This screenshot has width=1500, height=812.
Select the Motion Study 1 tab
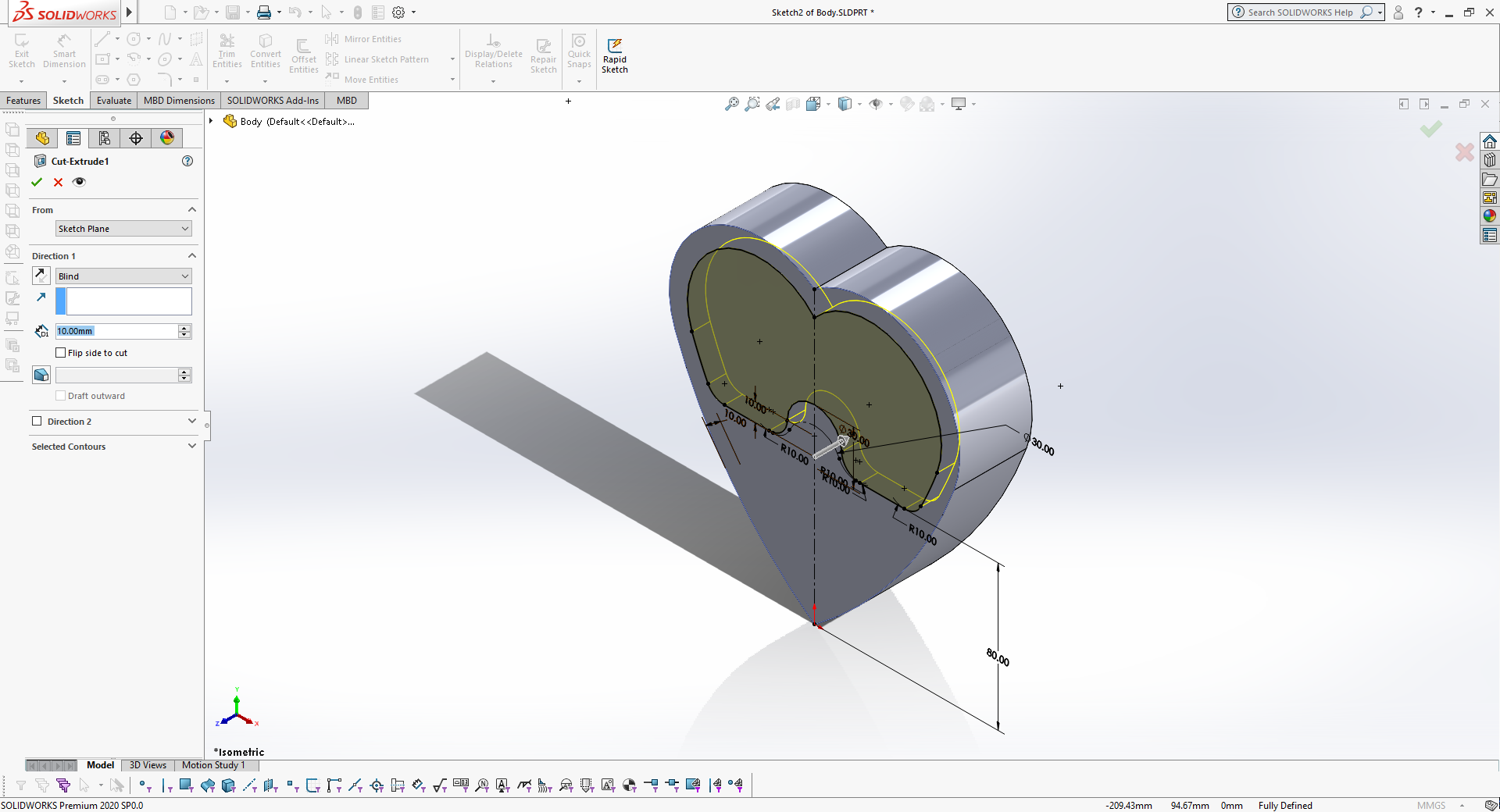tap(213, 765)
